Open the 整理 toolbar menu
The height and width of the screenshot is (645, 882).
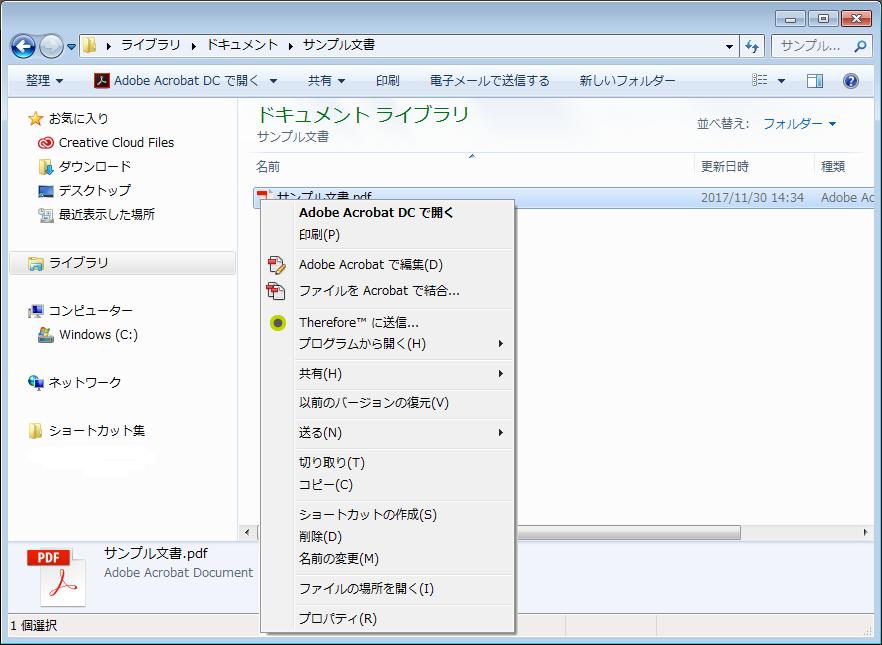[44, 81]
